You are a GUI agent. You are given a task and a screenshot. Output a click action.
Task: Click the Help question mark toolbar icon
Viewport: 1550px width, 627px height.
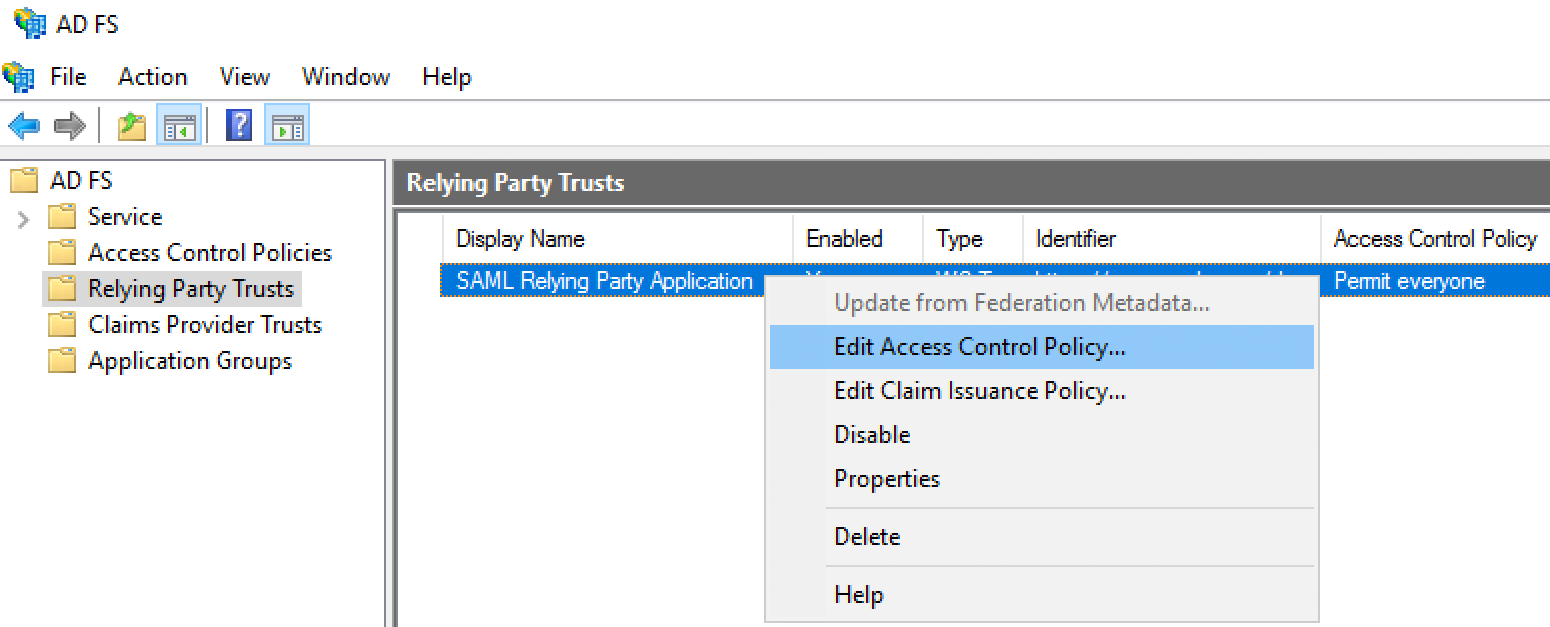(238, 126)
